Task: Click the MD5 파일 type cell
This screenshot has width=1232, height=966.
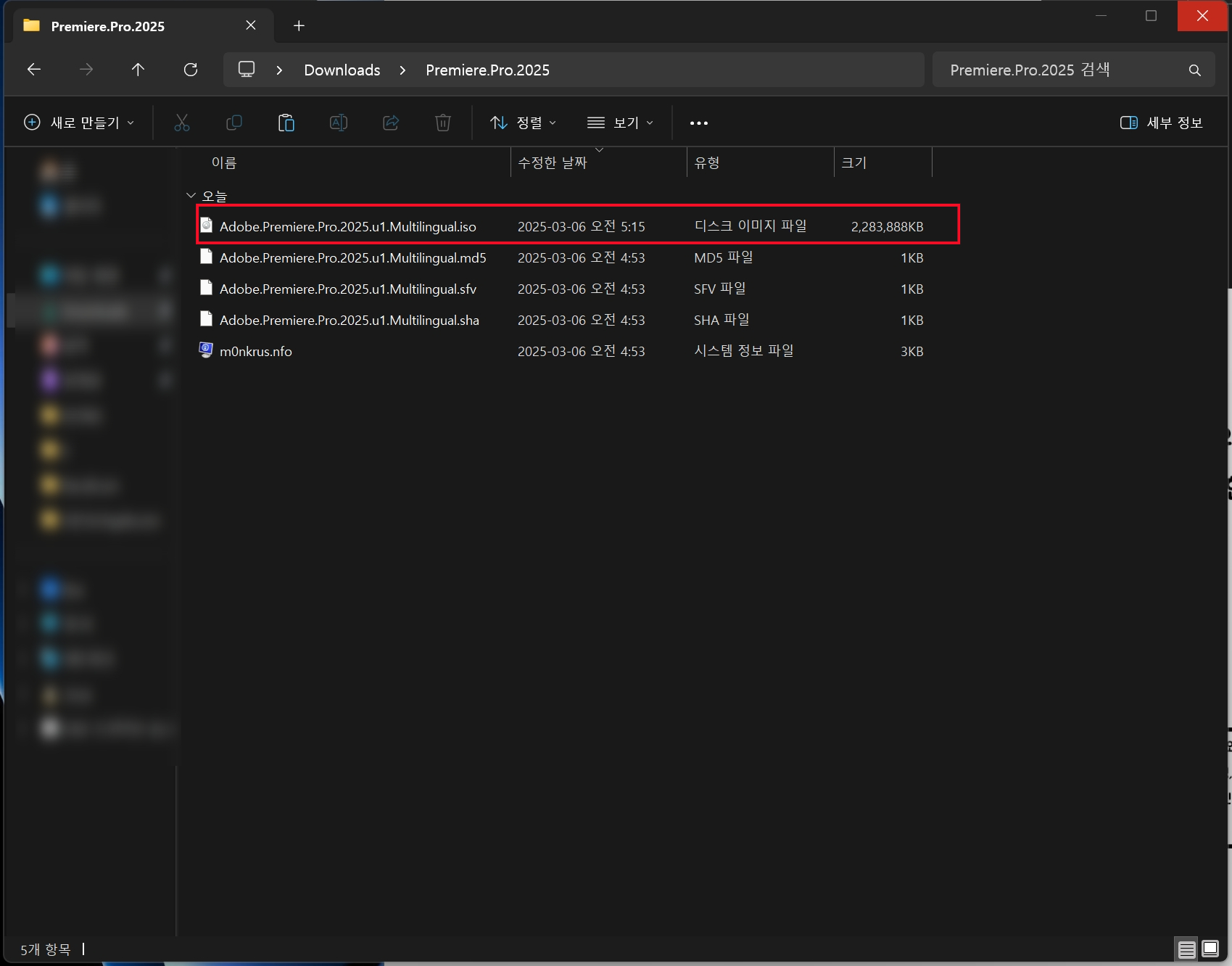Action: click(724, 257)
